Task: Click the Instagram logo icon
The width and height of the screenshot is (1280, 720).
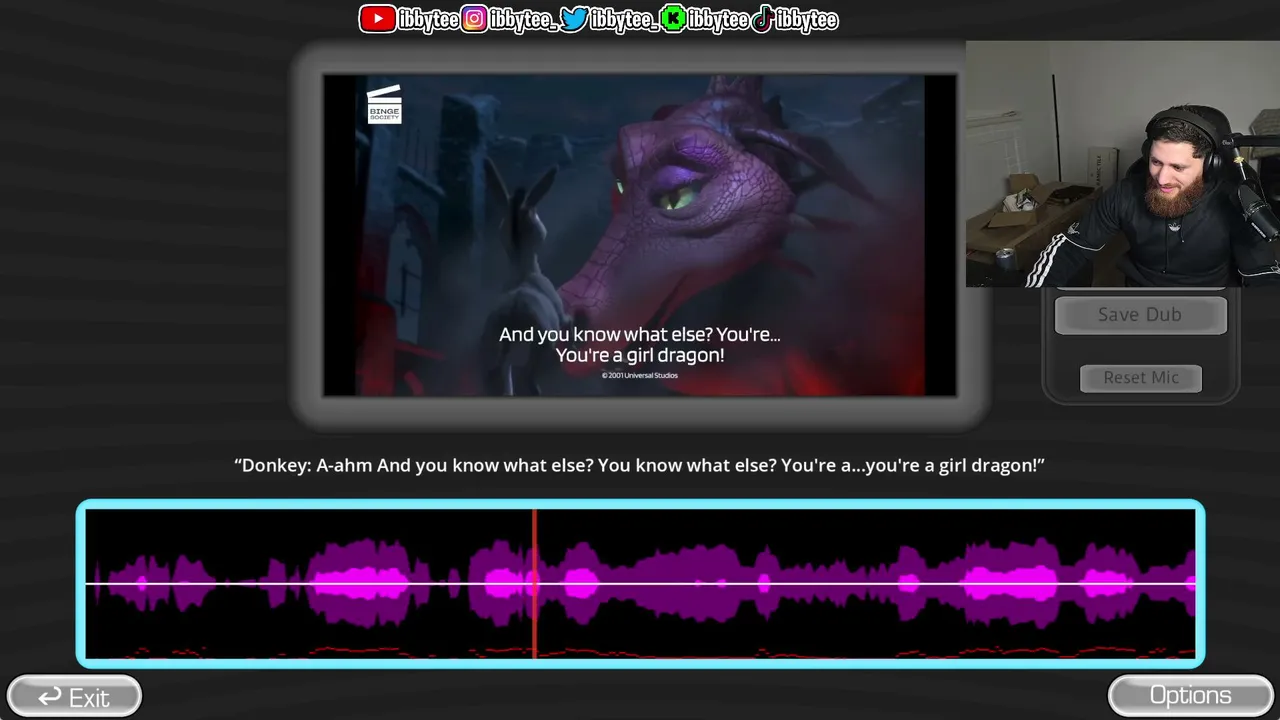Action: 475,19
